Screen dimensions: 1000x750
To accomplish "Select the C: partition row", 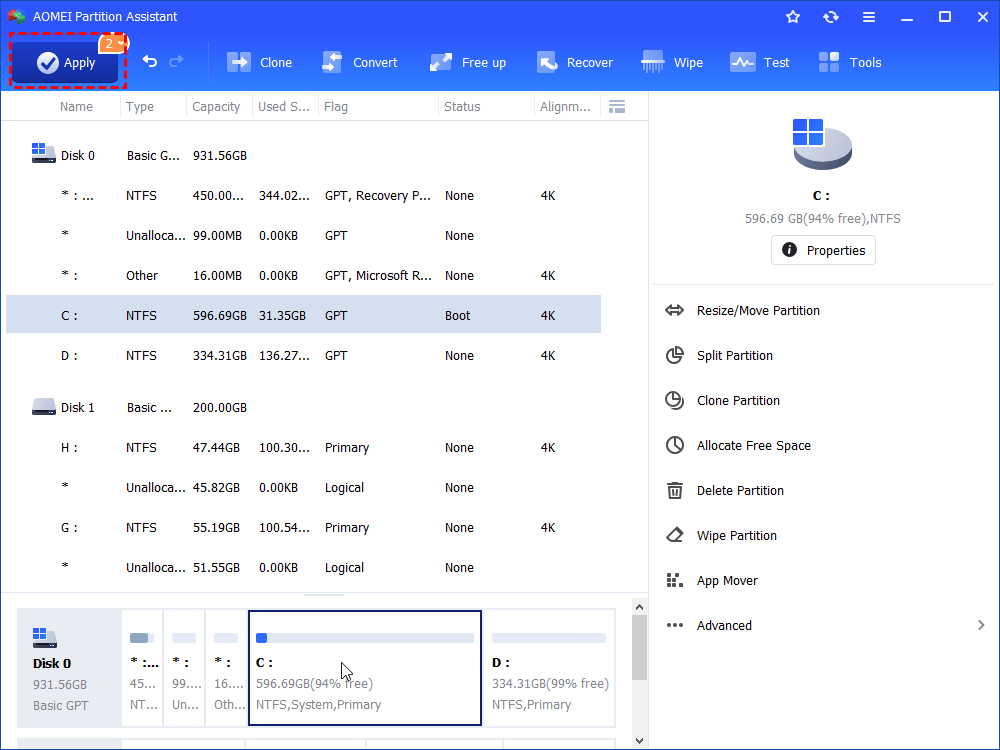I will [304, 315].
